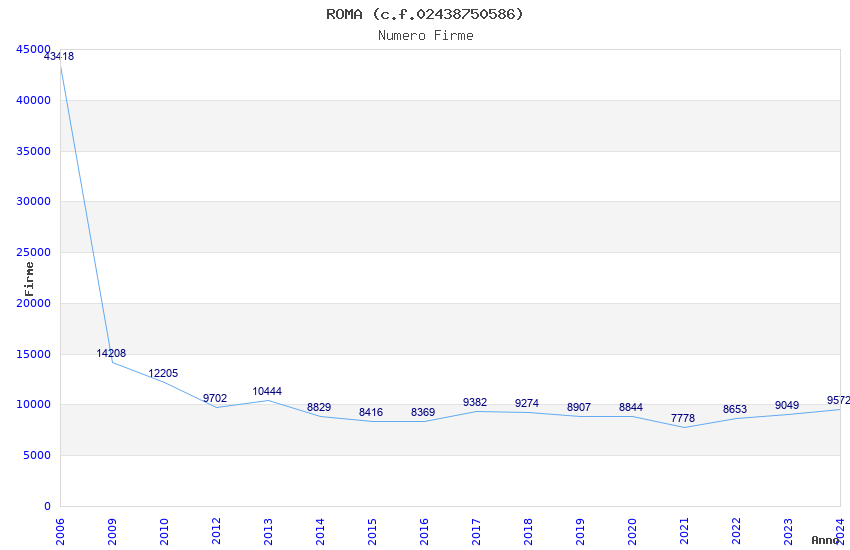The width and height of the screenshot is (850, 550).
Task: Click the x-axis year 2019
Action: (x=581, y=532)
